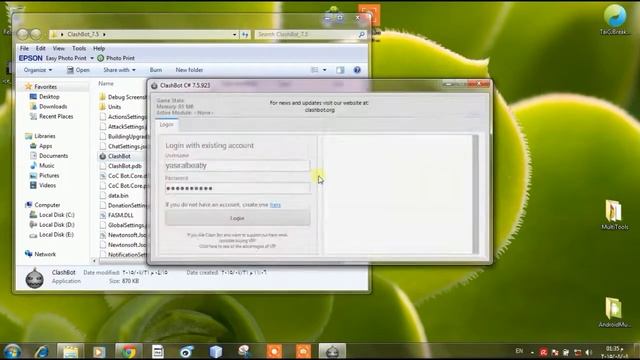
Task: Click Open button in Explorer toolbar
Action: click(78, 70)
